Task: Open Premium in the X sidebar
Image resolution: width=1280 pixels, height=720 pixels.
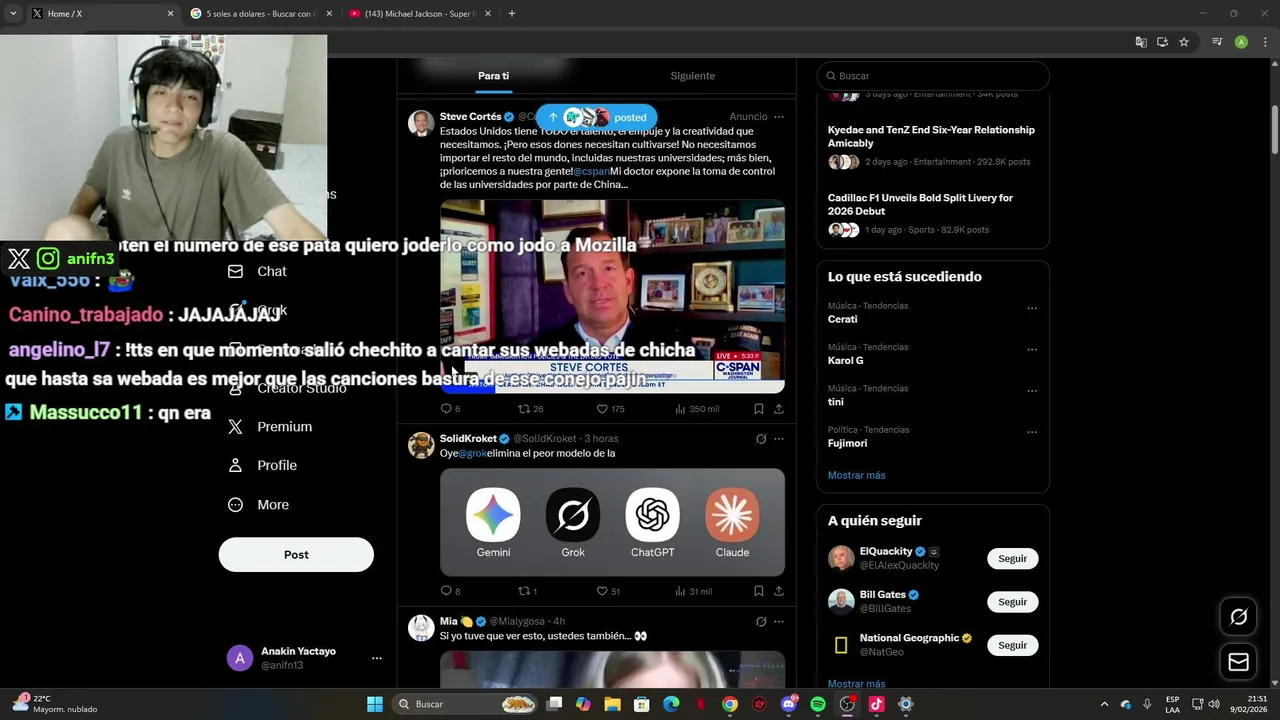Action: [x=270, y=427]
